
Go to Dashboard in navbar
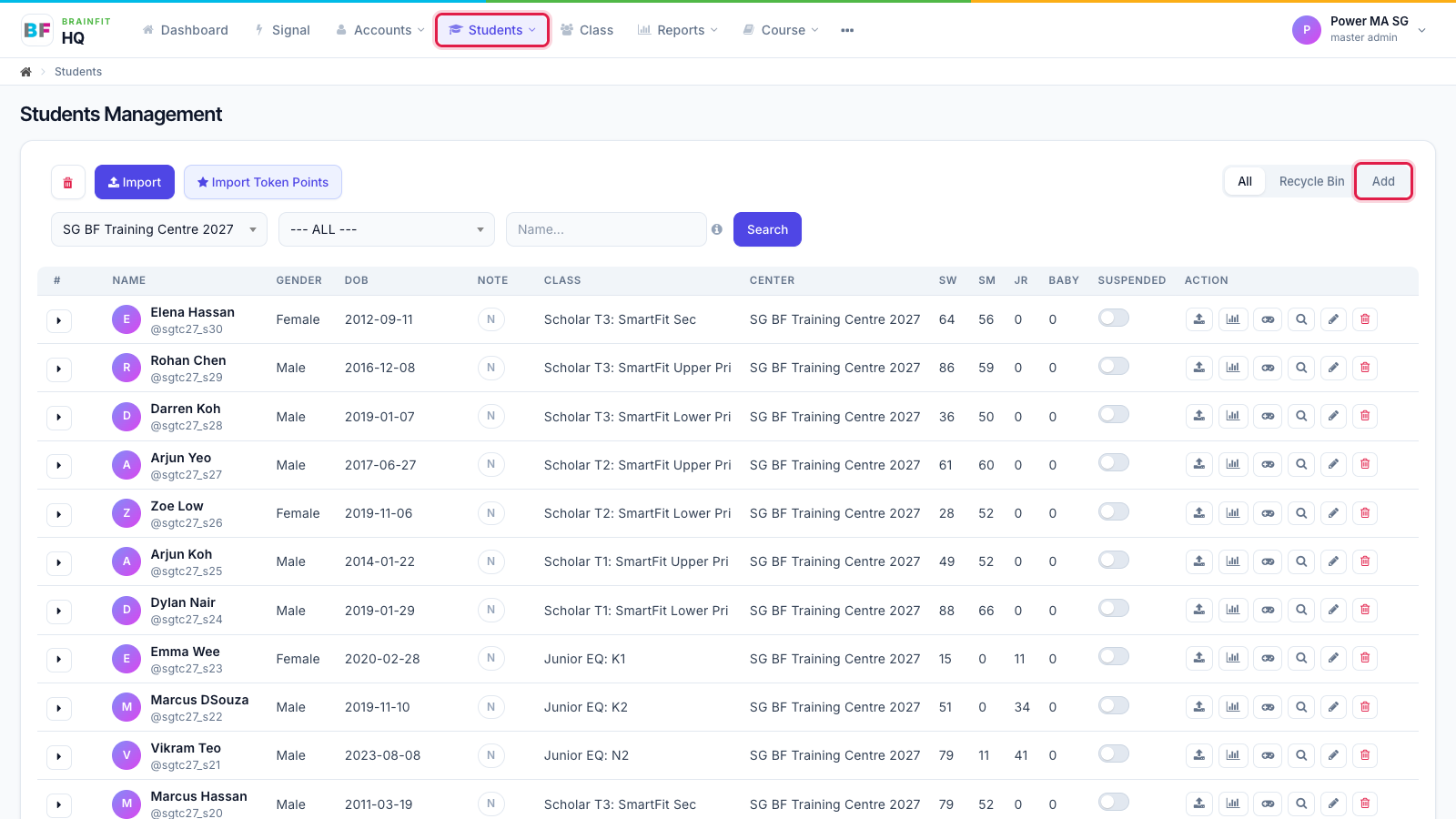pos(186,30)
